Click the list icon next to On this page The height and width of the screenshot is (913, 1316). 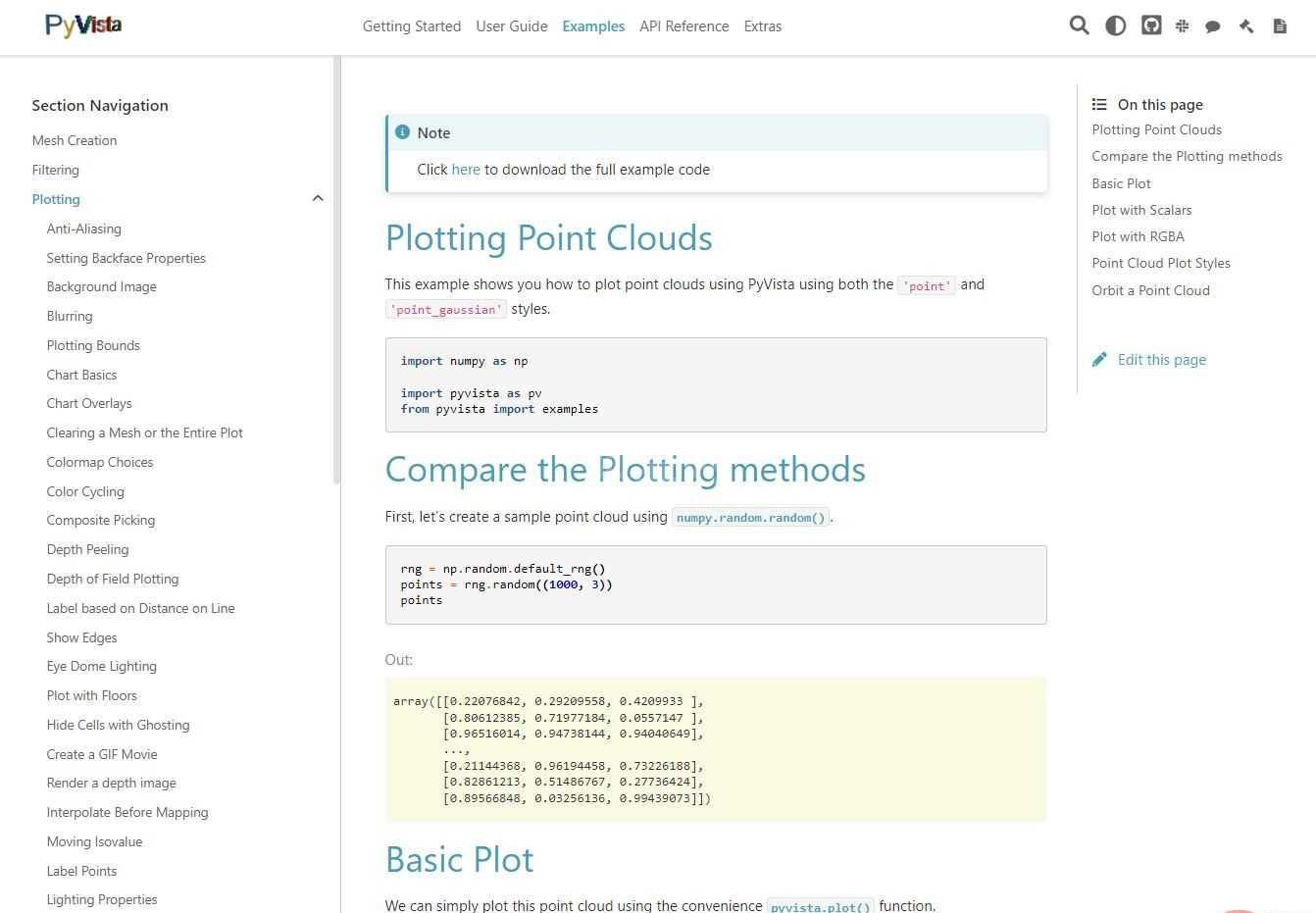tap(1099, 104)
